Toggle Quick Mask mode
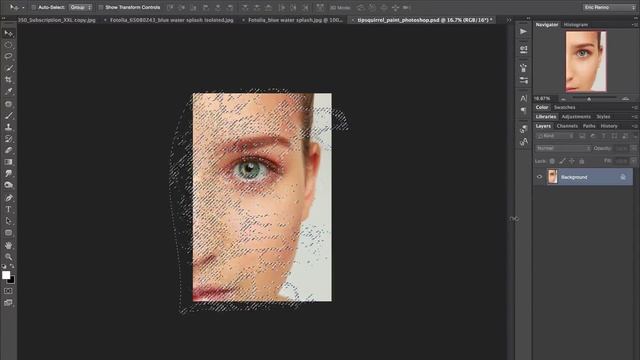 coord(8,291)
